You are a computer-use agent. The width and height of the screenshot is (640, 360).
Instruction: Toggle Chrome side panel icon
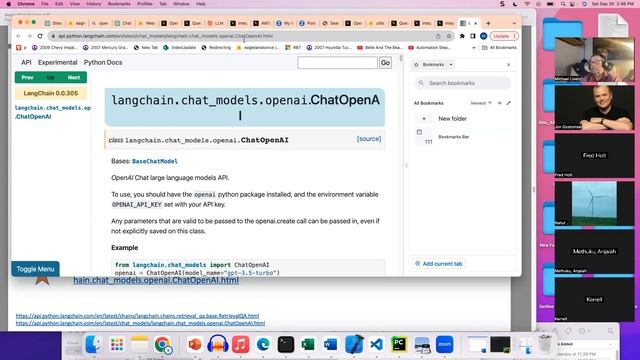pos(473,36)
